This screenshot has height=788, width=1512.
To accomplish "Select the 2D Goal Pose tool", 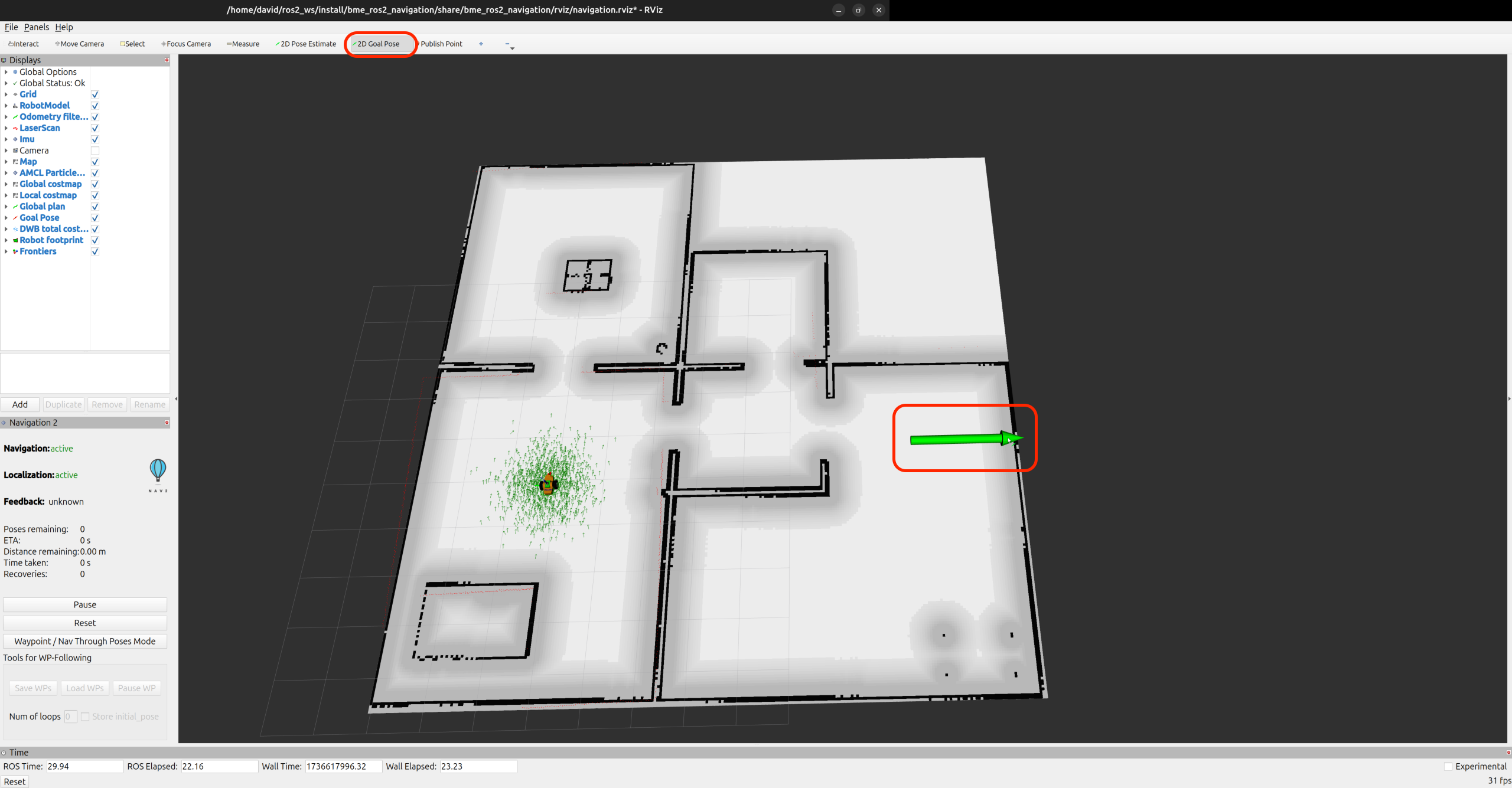I will 378,43.
